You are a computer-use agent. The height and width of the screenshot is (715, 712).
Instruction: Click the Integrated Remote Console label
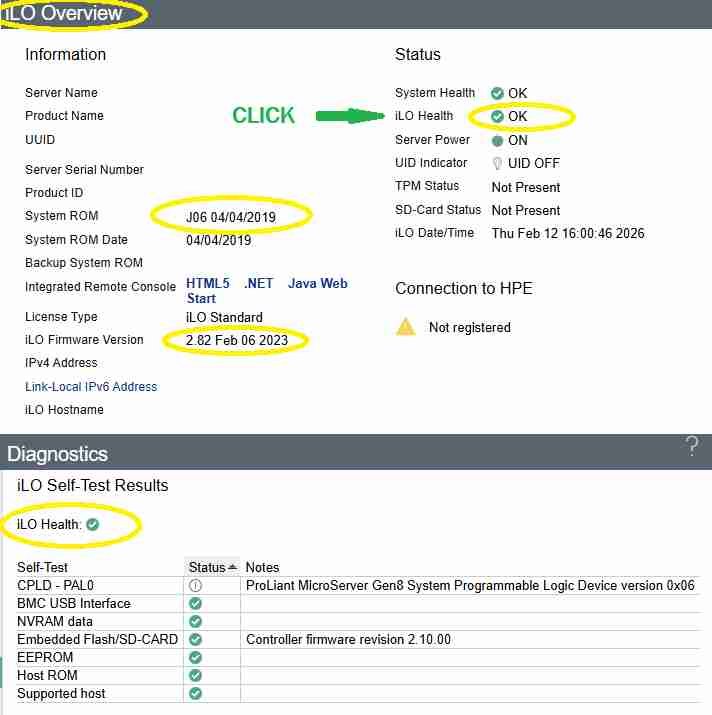coord(100,287)
